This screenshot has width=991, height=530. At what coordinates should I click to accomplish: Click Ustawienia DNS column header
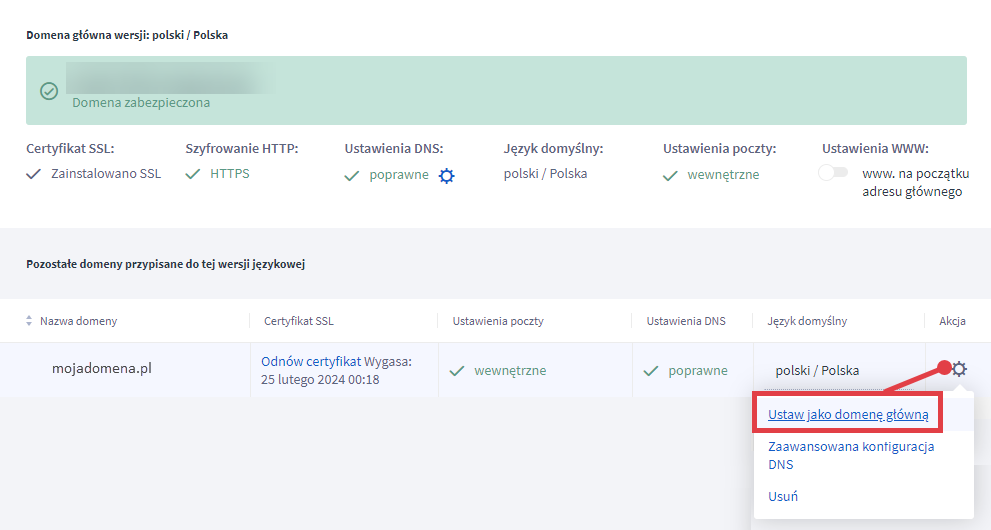[x=686, y=321]
